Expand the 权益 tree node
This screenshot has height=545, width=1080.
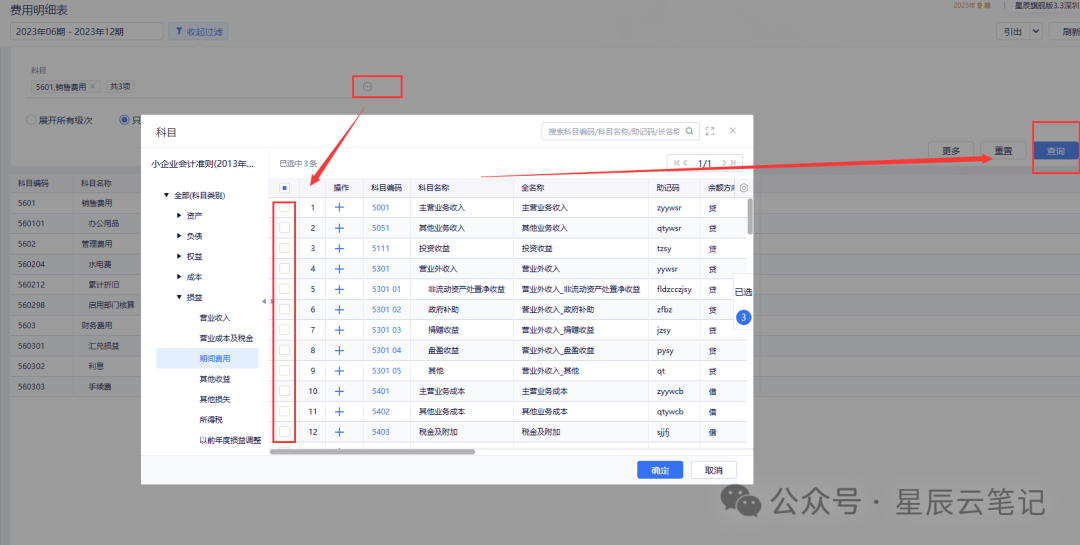(179, 256)
